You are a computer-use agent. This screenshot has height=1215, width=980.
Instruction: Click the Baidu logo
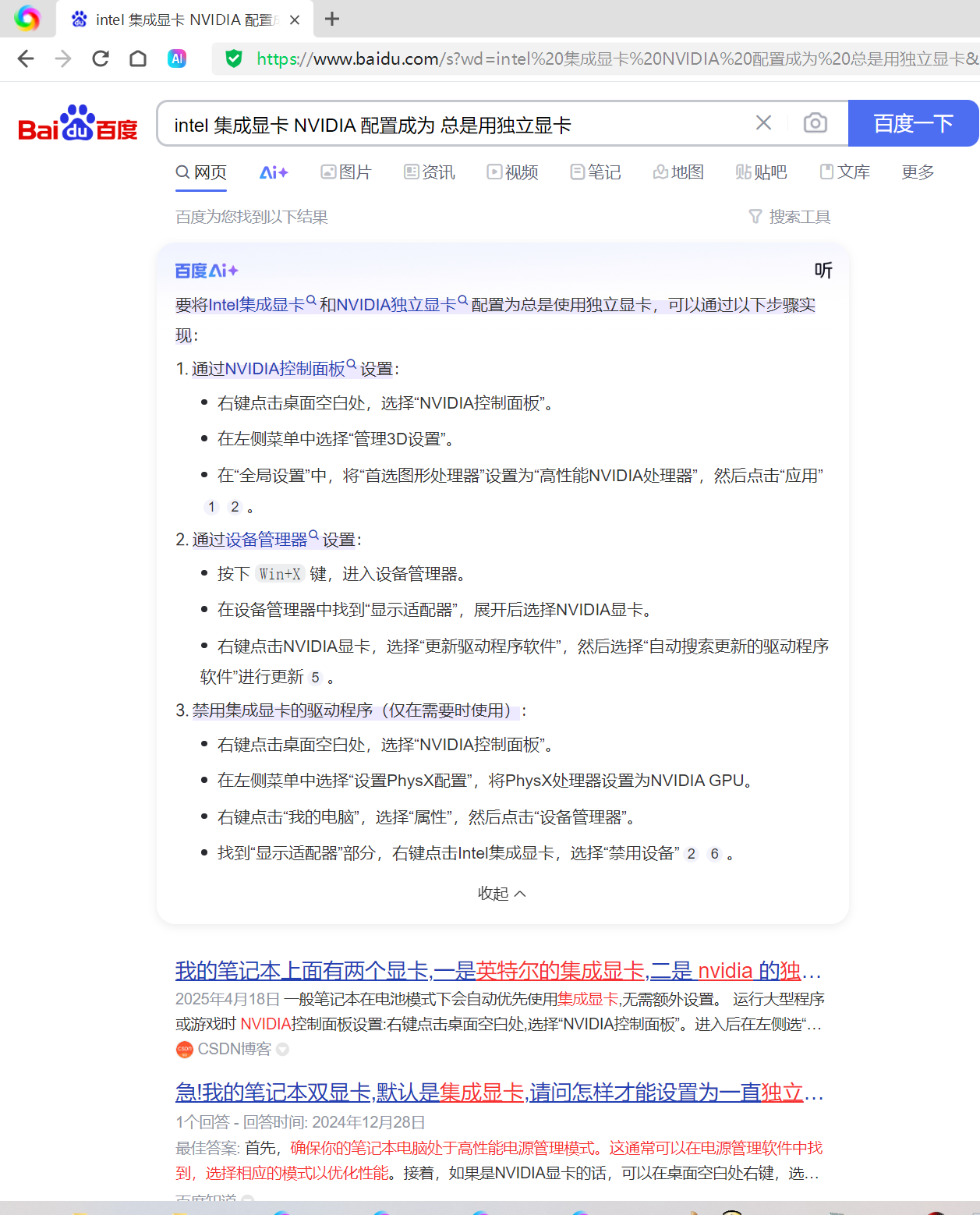click(78, 123)
